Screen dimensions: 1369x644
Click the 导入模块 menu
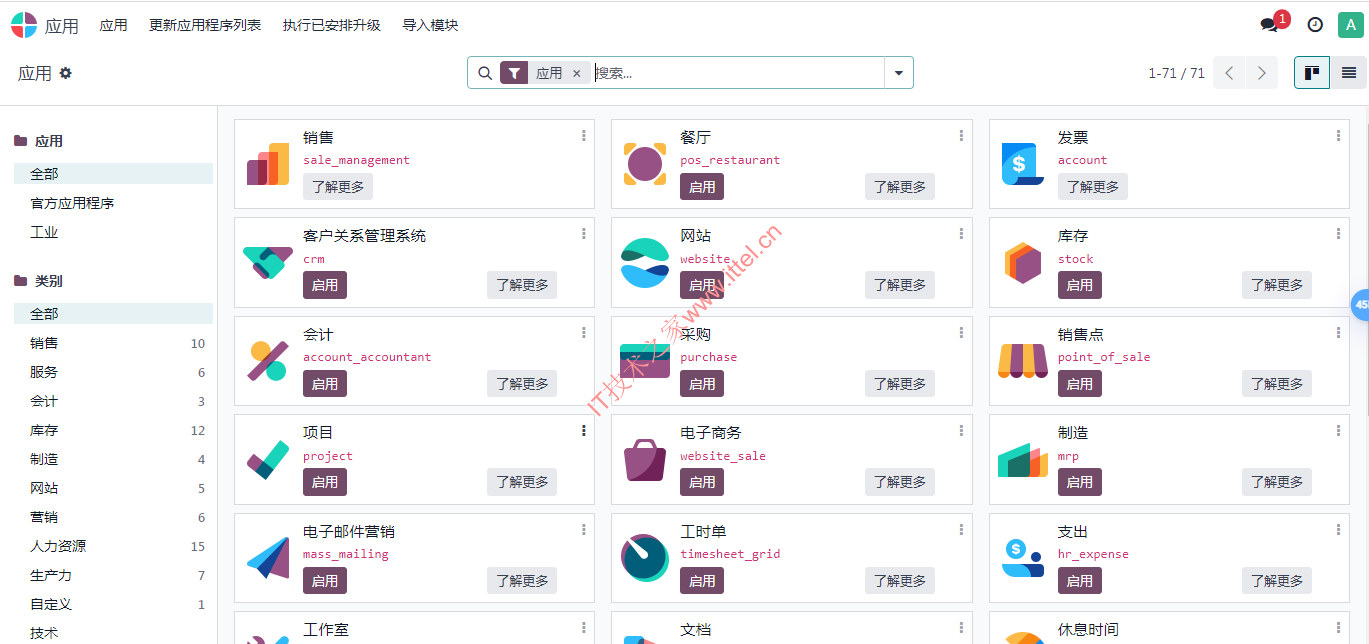pos(430,25)
